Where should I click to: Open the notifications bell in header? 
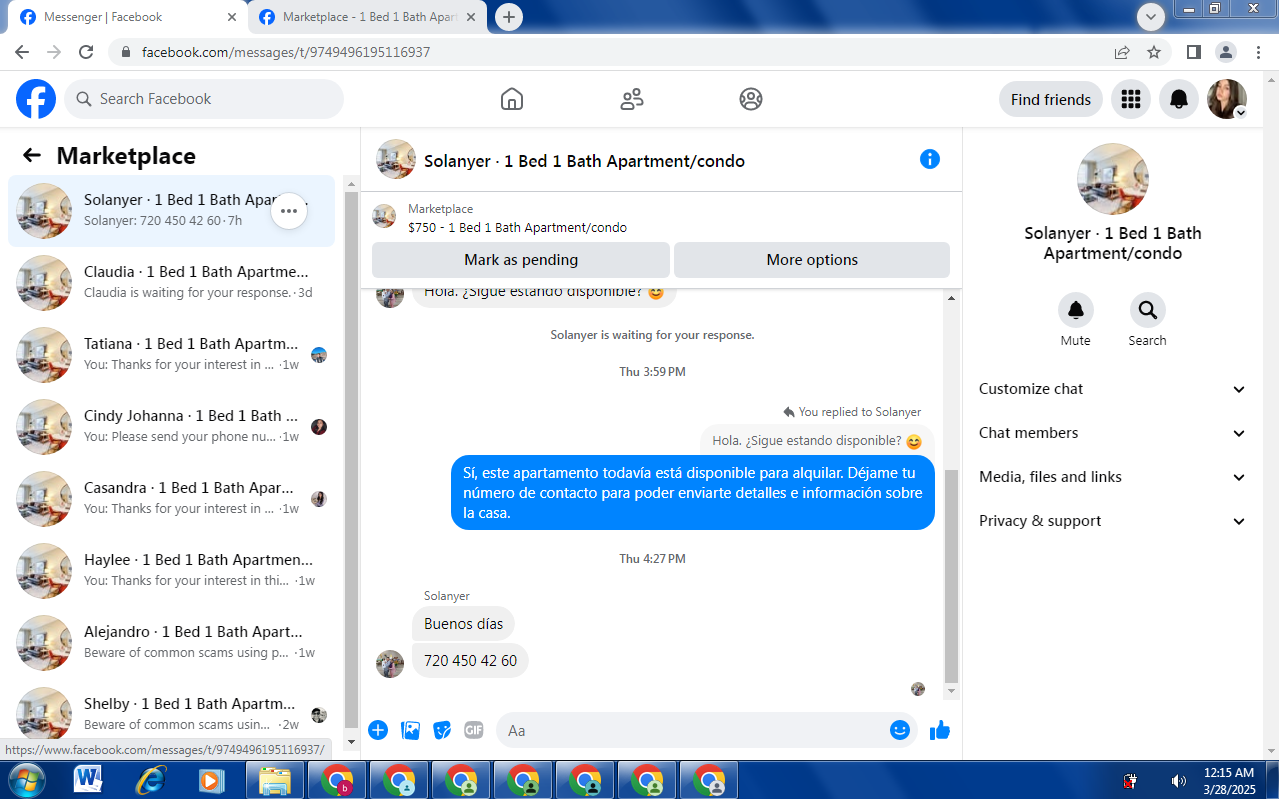(x=1179, y=99)
